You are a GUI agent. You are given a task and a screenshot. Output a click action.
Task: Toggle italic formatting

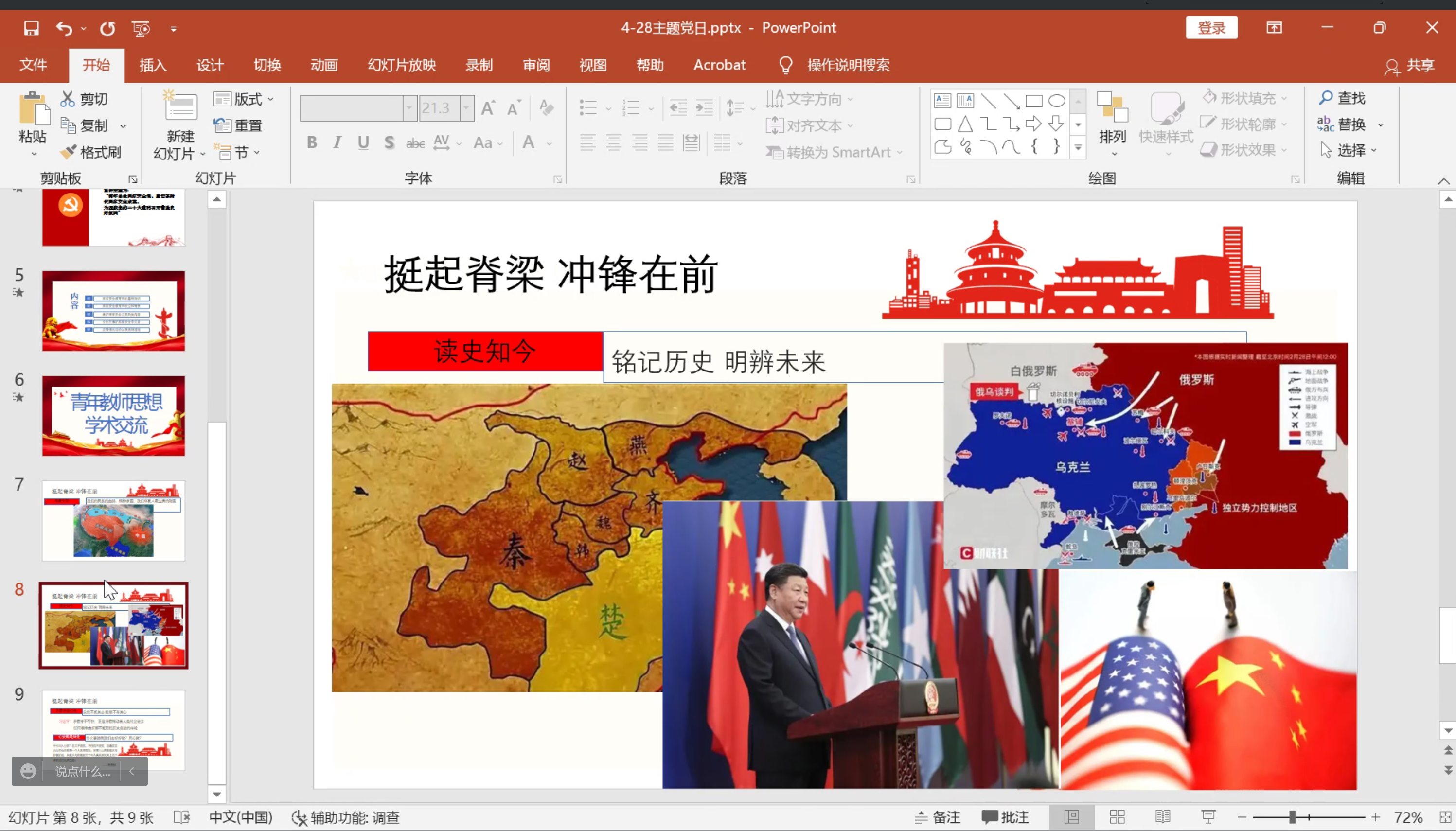click(x=337, y=142)
